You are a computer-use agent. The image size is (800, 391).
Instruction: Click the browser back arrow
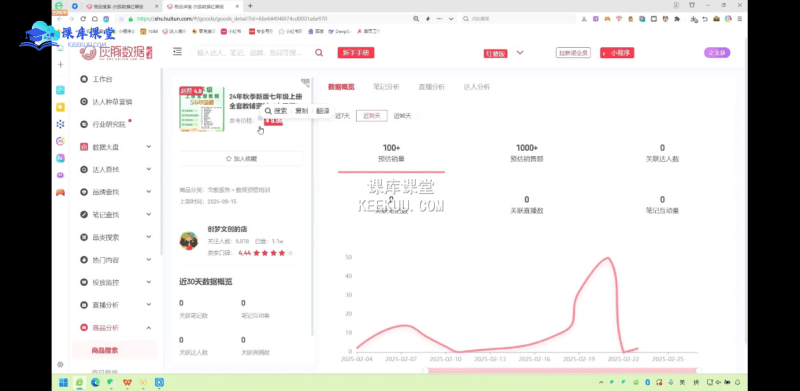pos(60,19)
